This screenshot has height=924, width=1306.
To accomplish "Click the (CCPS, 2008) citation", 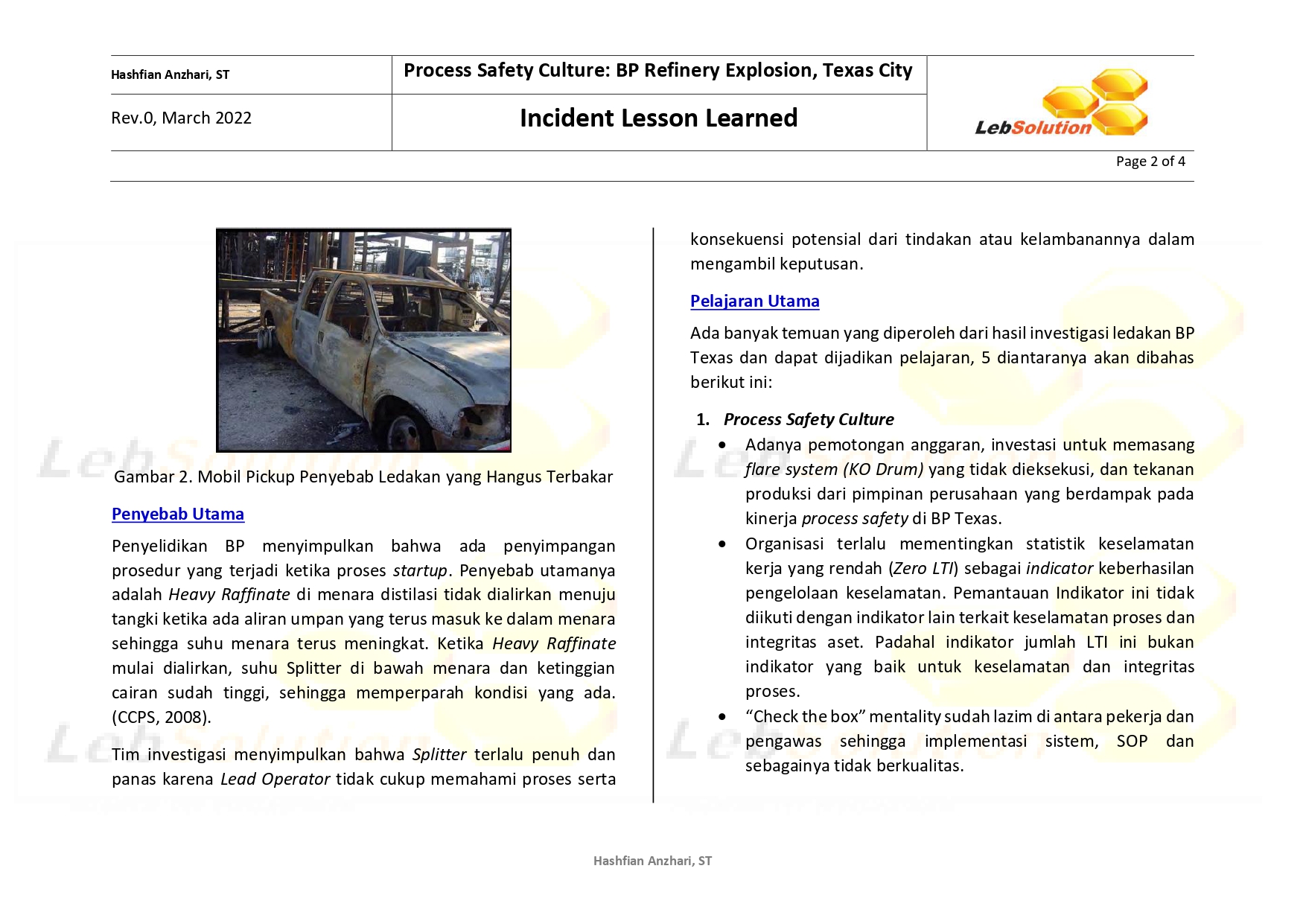I will (x=162, y=717).
